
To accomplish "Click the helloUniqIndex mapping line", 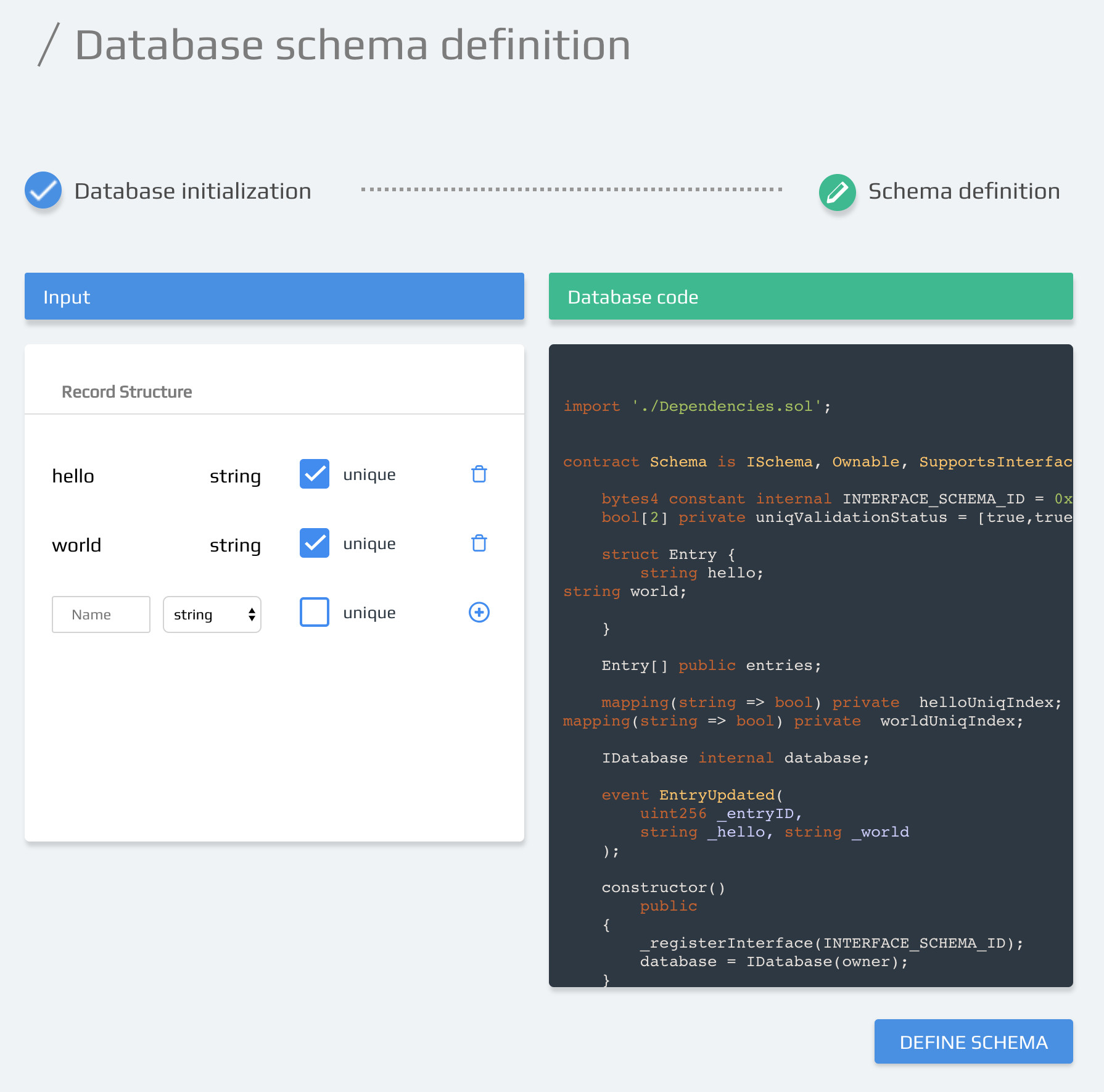I will point(831,702).
